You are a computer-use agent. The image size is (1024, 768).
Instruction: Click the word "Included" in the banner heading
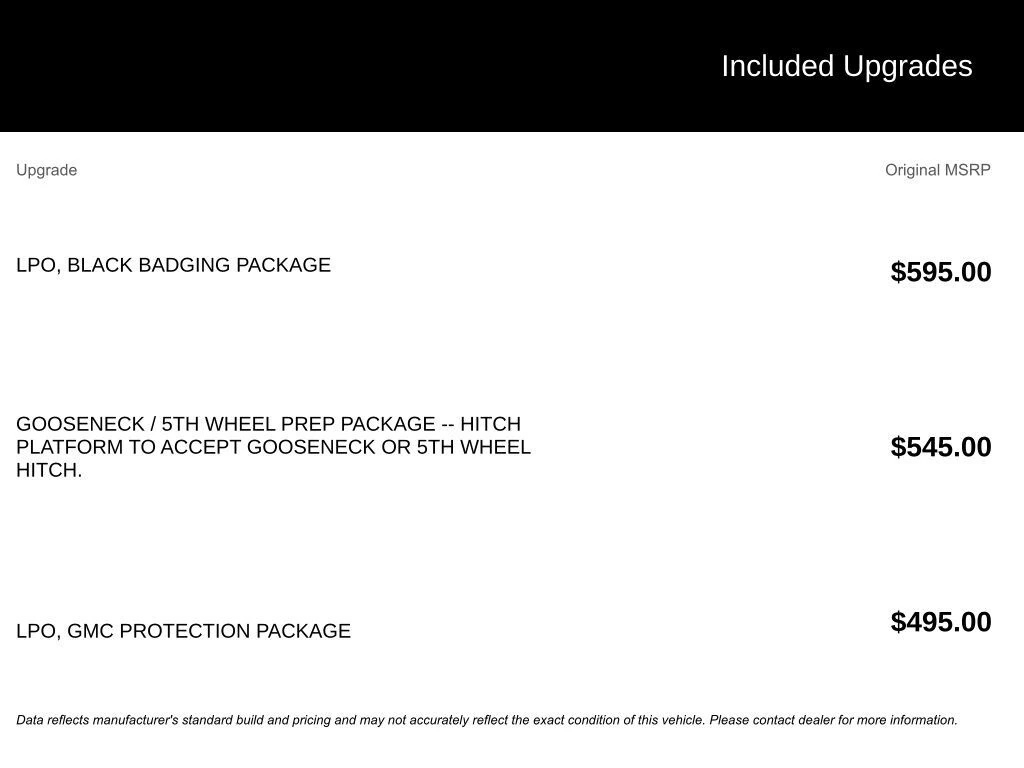coord(777,66)
